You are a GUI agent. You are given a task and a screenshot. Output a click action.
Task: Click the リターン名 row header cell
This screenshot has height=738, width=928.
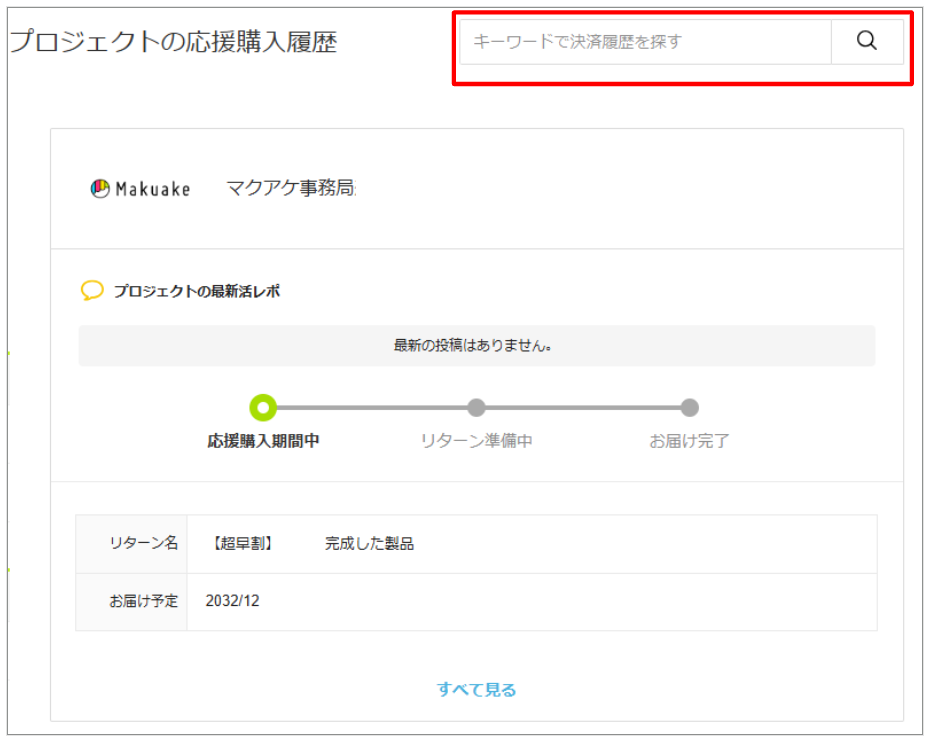131,544
